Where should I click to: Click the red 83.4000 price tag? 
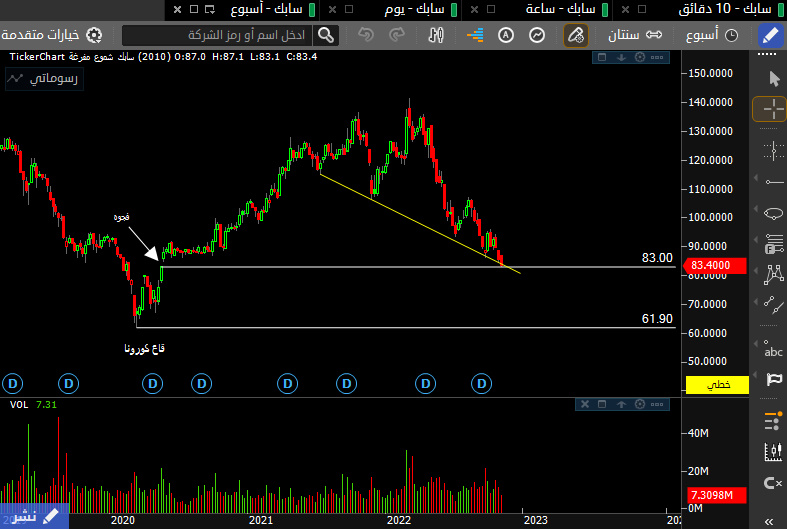pos(715,265)
